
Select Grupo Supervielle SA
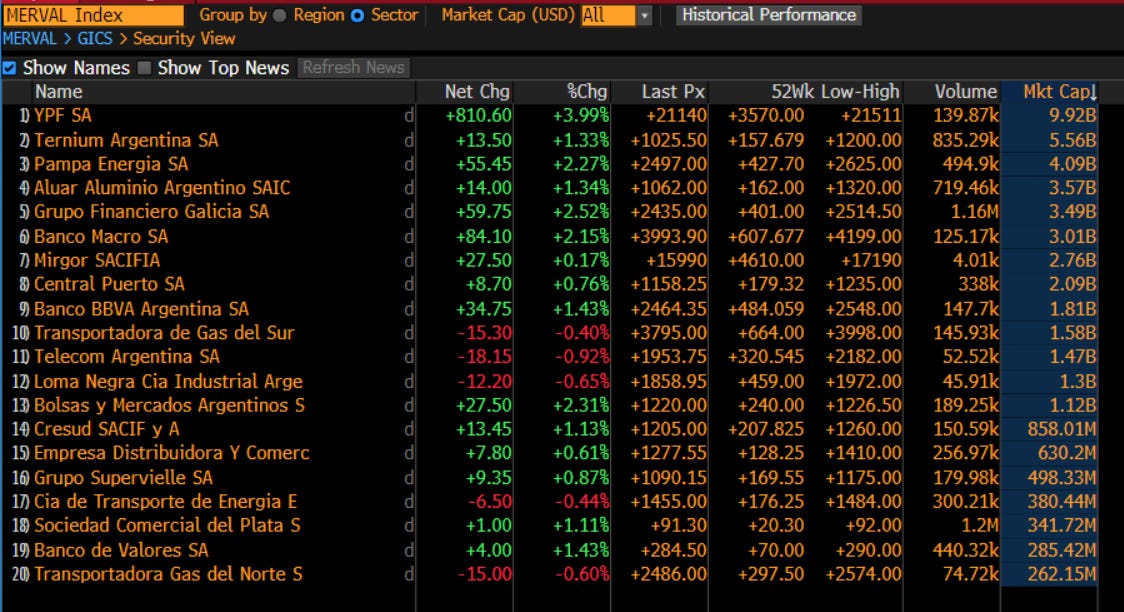[123, 477]
